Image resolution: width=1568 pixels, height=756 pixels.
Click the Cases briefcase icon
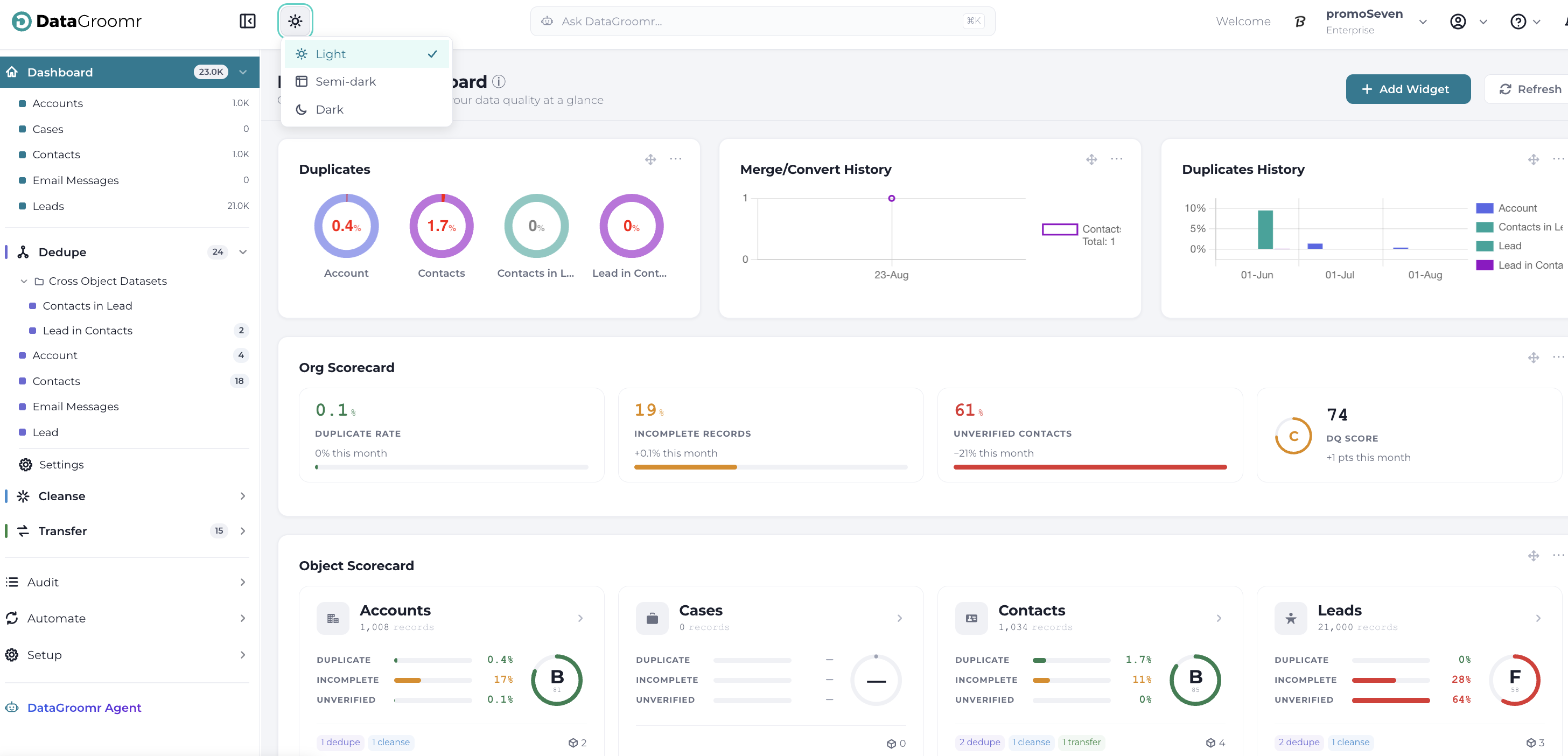(x=652, y=619)
